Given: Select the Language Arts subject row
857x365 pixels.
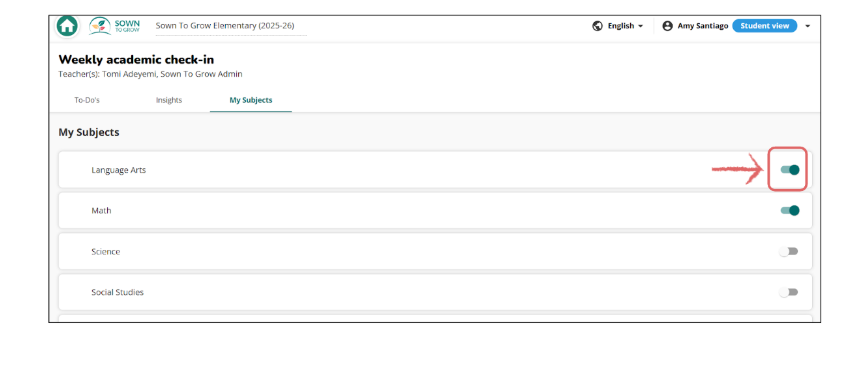Looking at the screenshot, I should [435, 170].
